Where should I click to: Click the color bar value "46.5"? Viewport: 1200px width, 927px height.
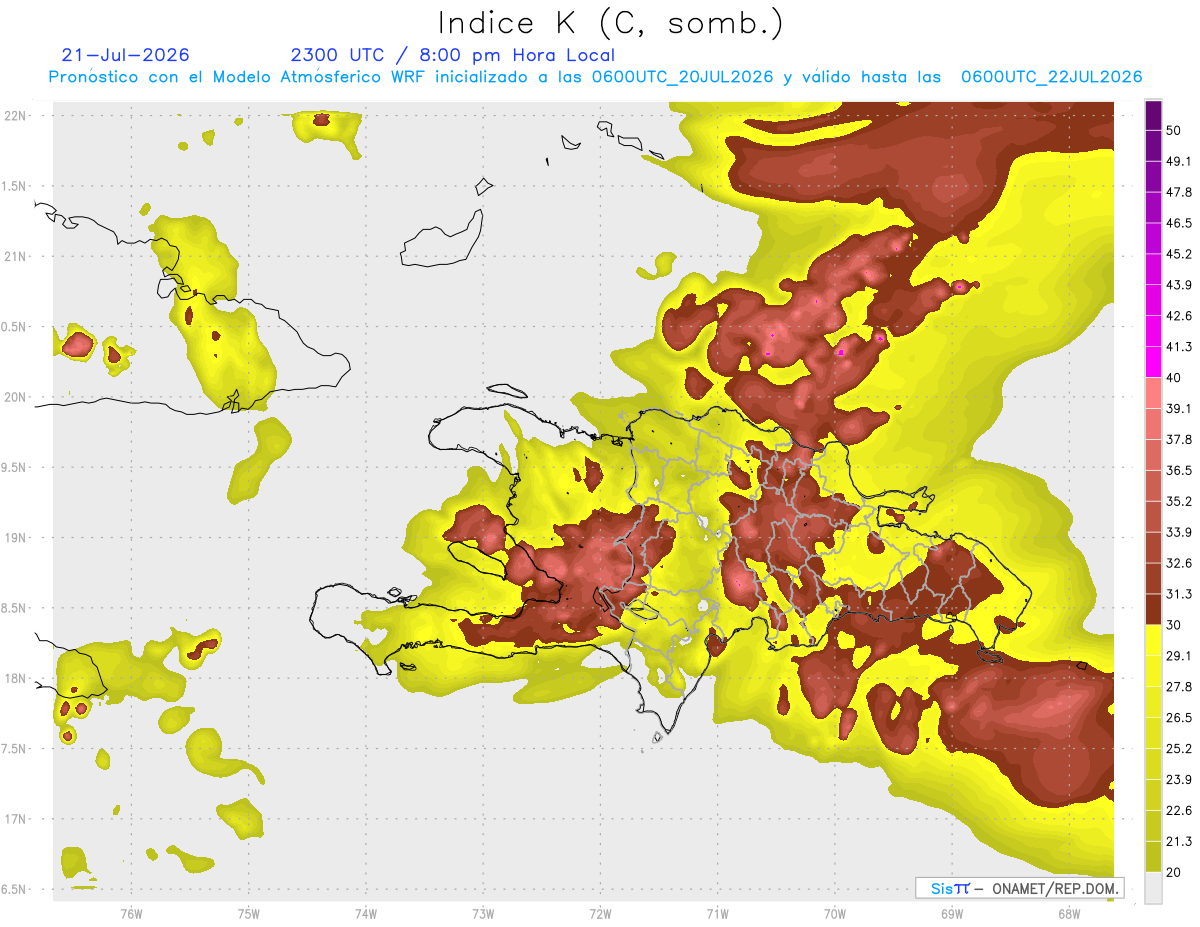(1178, 223)
